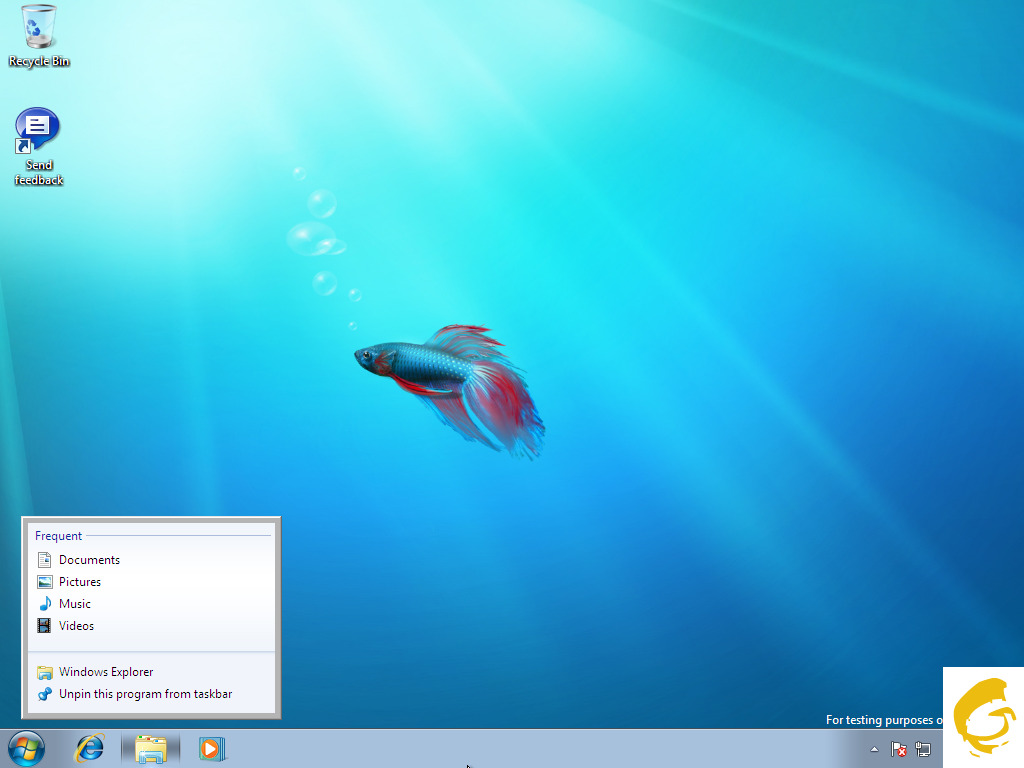Click the pushpin icon next to Unpin
Viewport: 1024px width, 768px height.
tap(44, 694)
